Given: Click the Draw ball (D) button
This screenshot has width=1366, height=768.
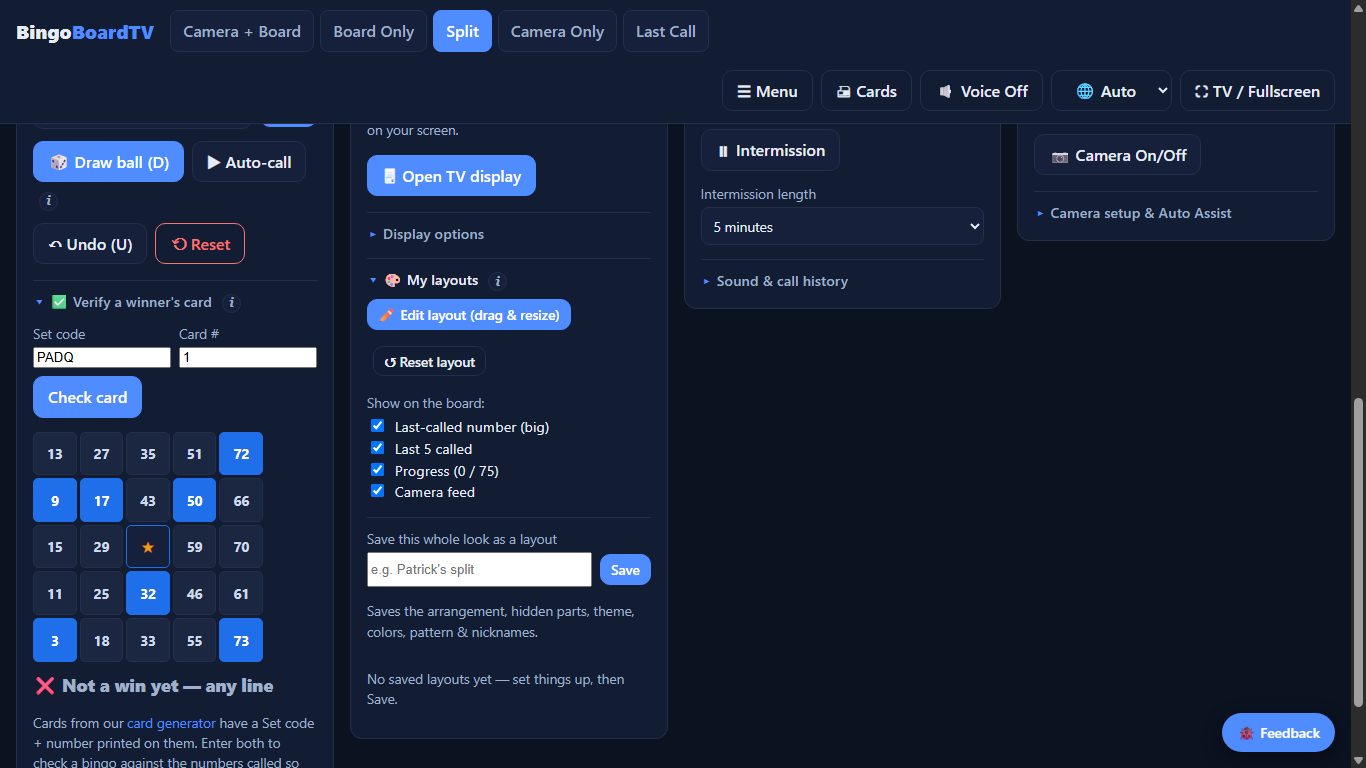Looking at the screenshot, I should point(108,162).
